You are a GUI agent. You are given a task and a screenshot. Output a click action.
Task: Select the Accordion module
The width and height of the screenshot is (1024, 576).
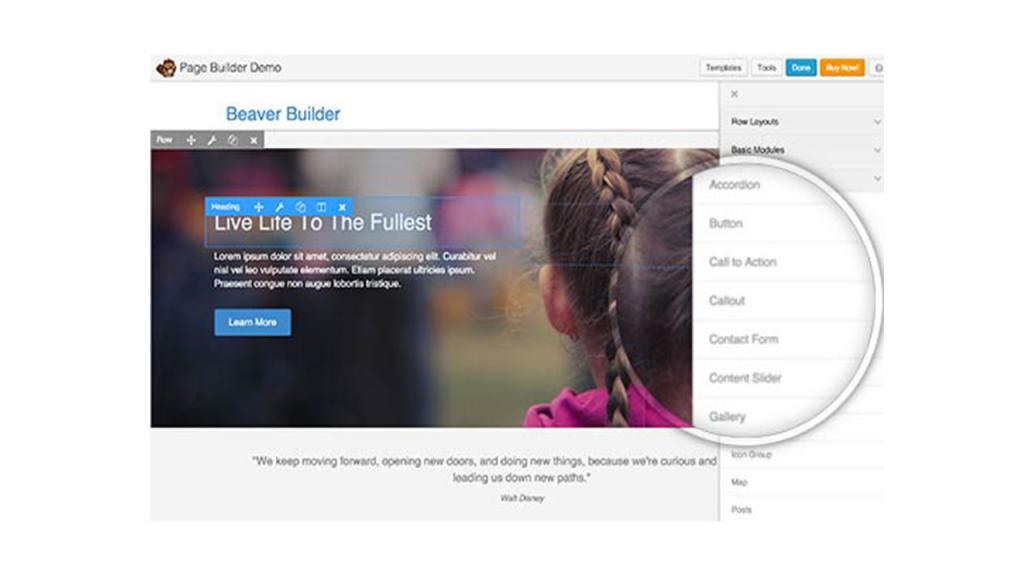735,185
